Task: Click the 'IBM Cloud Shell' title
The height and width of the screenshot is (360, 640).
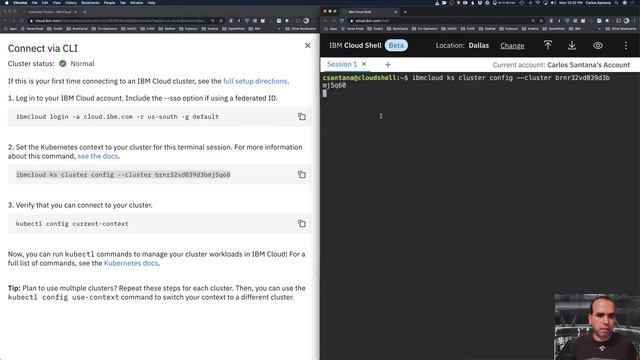Action: 355,45
